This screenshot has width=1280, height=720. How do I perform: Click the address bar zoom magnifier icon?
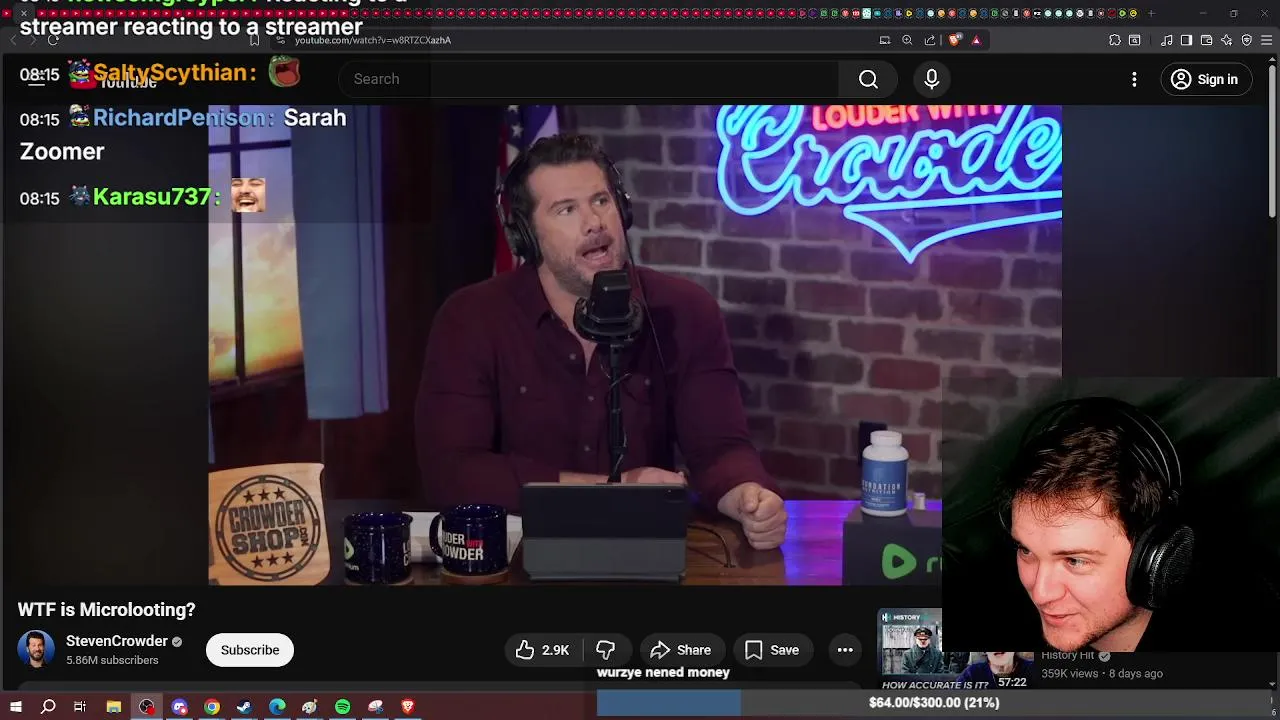[x=907, y=40]
